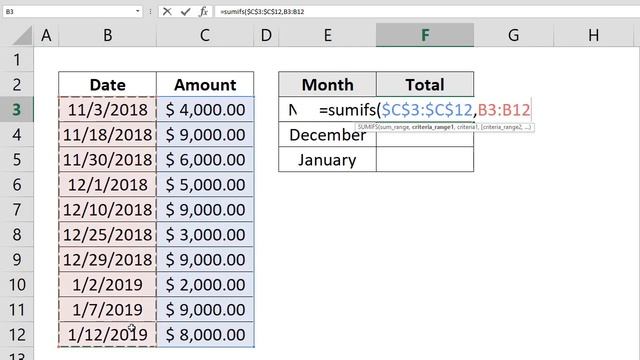Select column G header
The width and height of the screenshot is (640, 360).
513,35
